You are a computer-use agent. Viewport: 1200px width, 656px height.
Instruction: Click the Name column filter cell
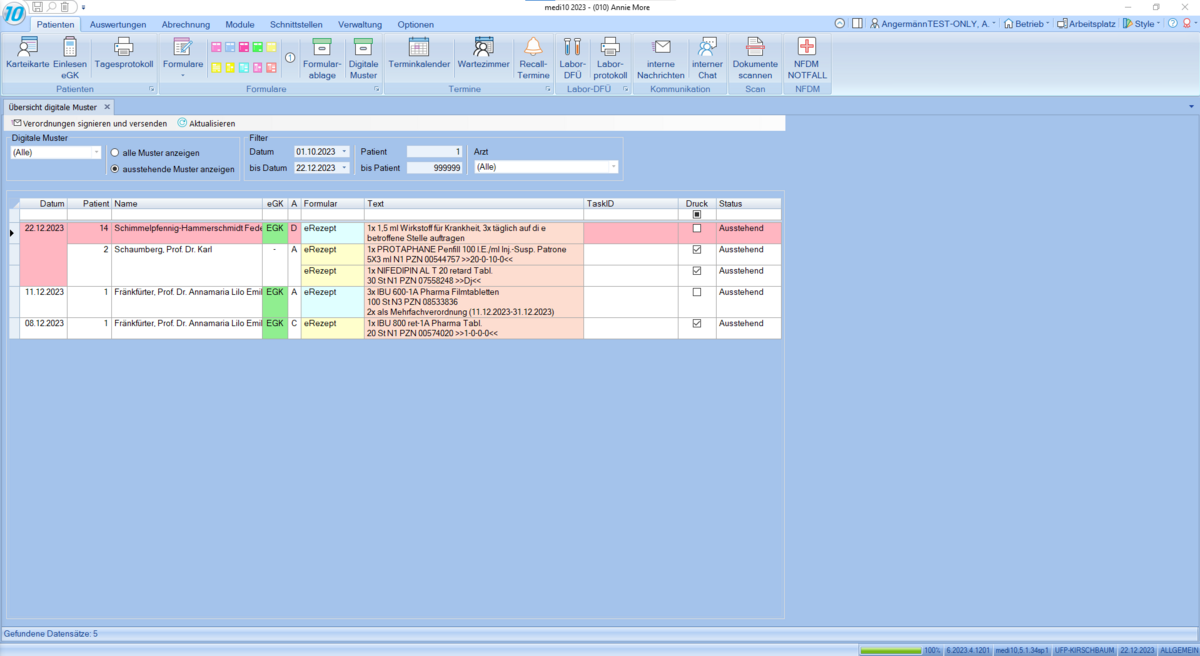pos(187,214)
